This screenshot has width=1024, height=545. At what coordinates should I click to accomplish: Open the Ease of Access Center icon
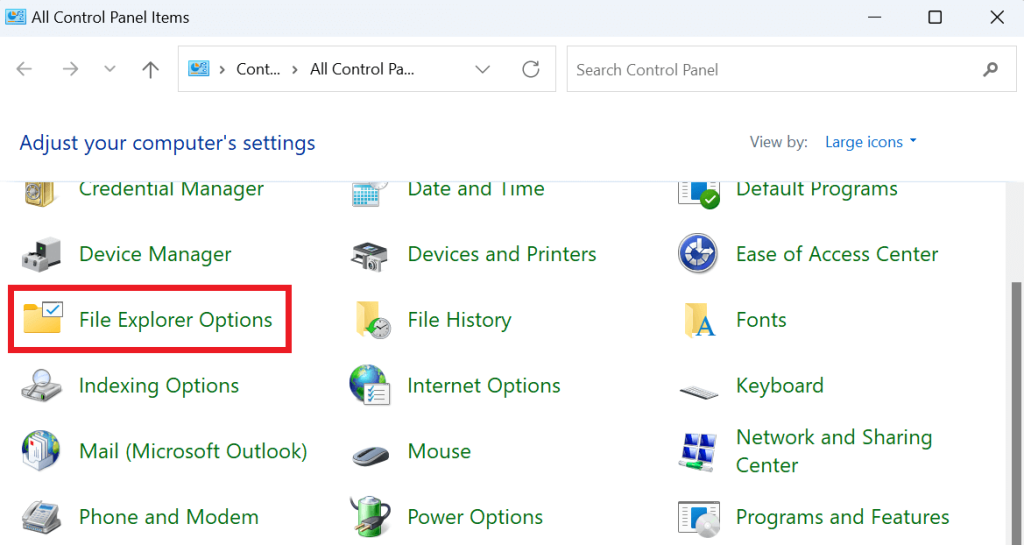[698, 253]
